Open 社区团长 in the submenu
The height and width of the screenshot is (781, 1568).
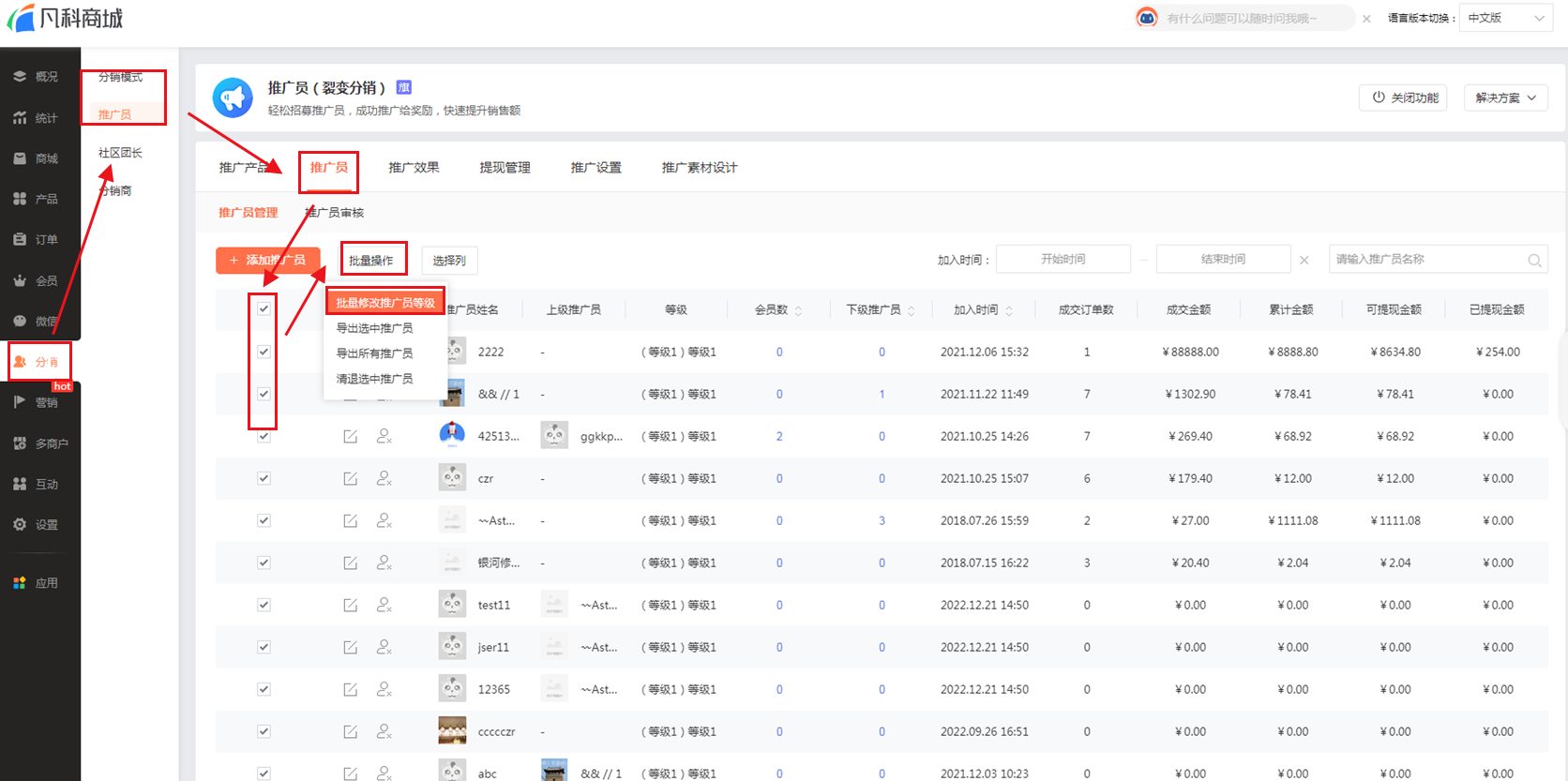120,153
